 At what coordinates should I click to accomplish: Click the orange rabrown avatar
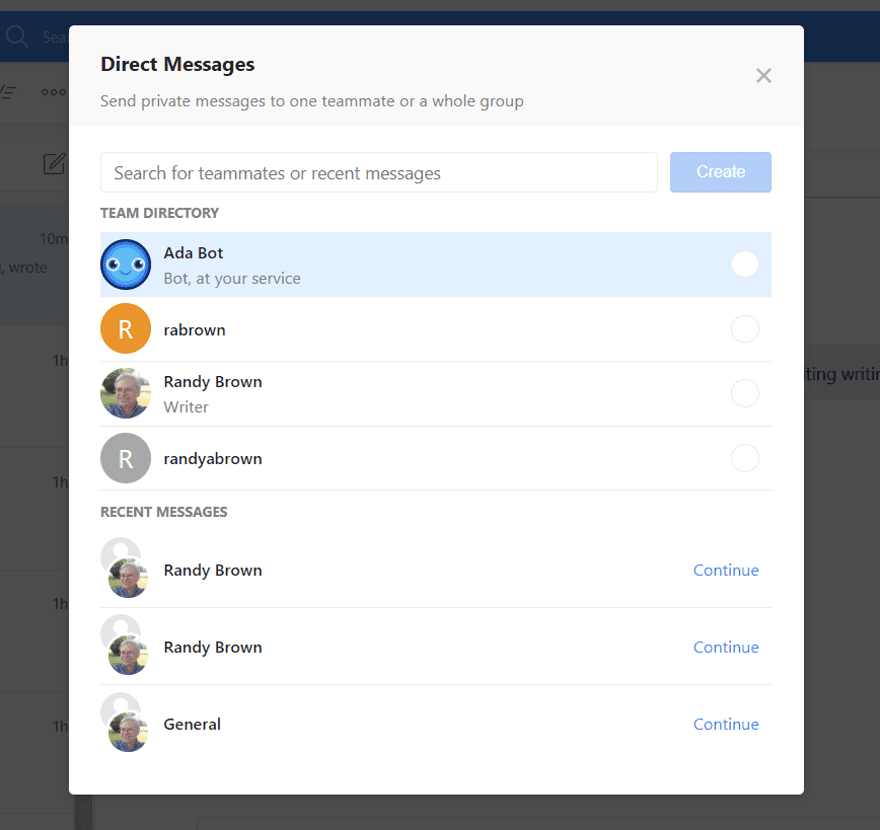126,329
